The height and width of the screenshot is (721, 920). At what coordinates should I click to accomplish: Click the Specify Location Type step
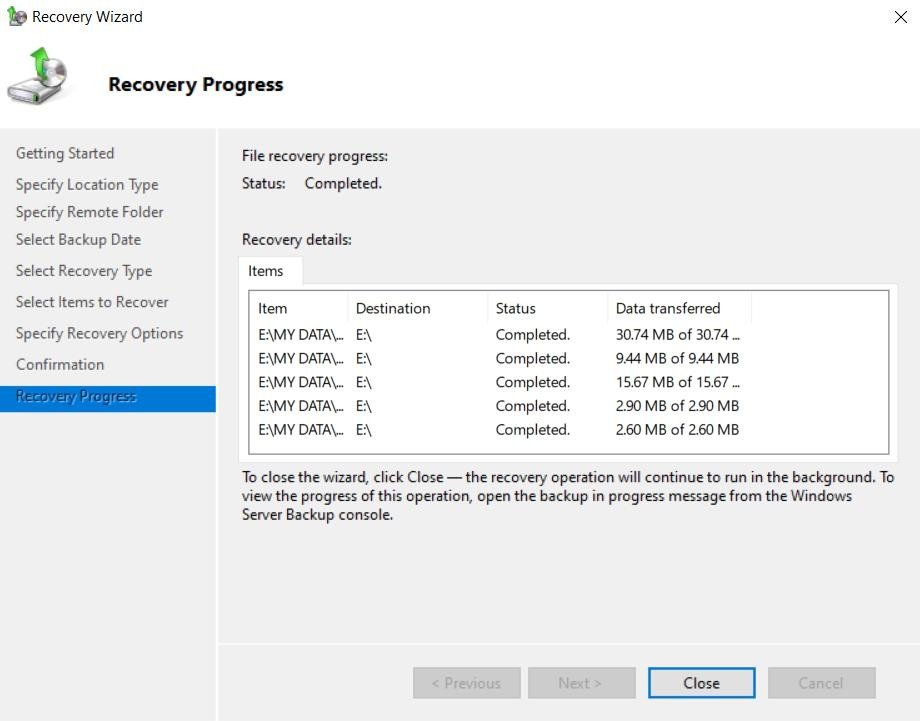tap(87, 185)
